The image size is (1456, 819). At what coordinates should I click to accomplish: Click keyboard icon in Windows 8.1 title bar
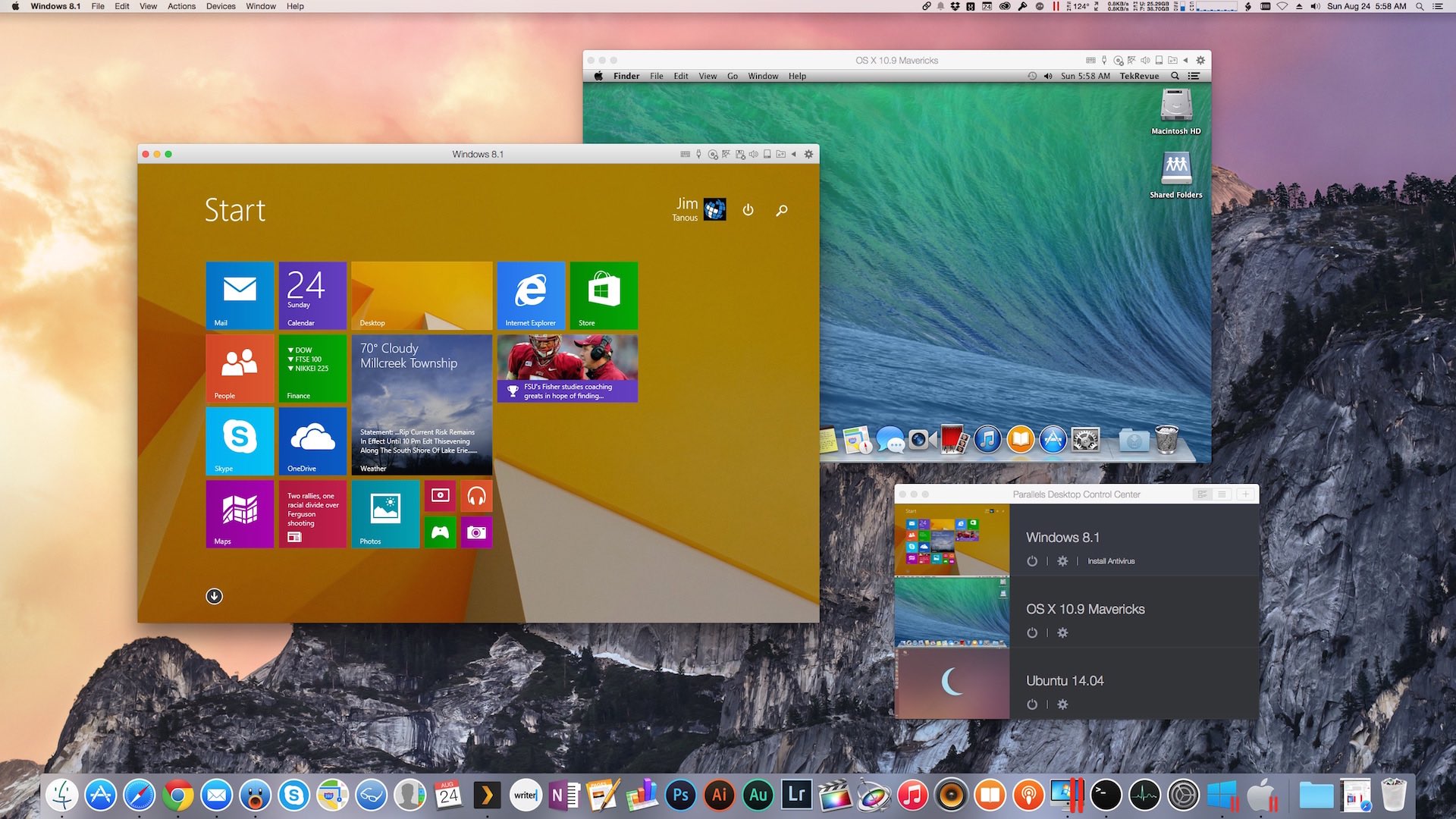click(x=685, y=154)
